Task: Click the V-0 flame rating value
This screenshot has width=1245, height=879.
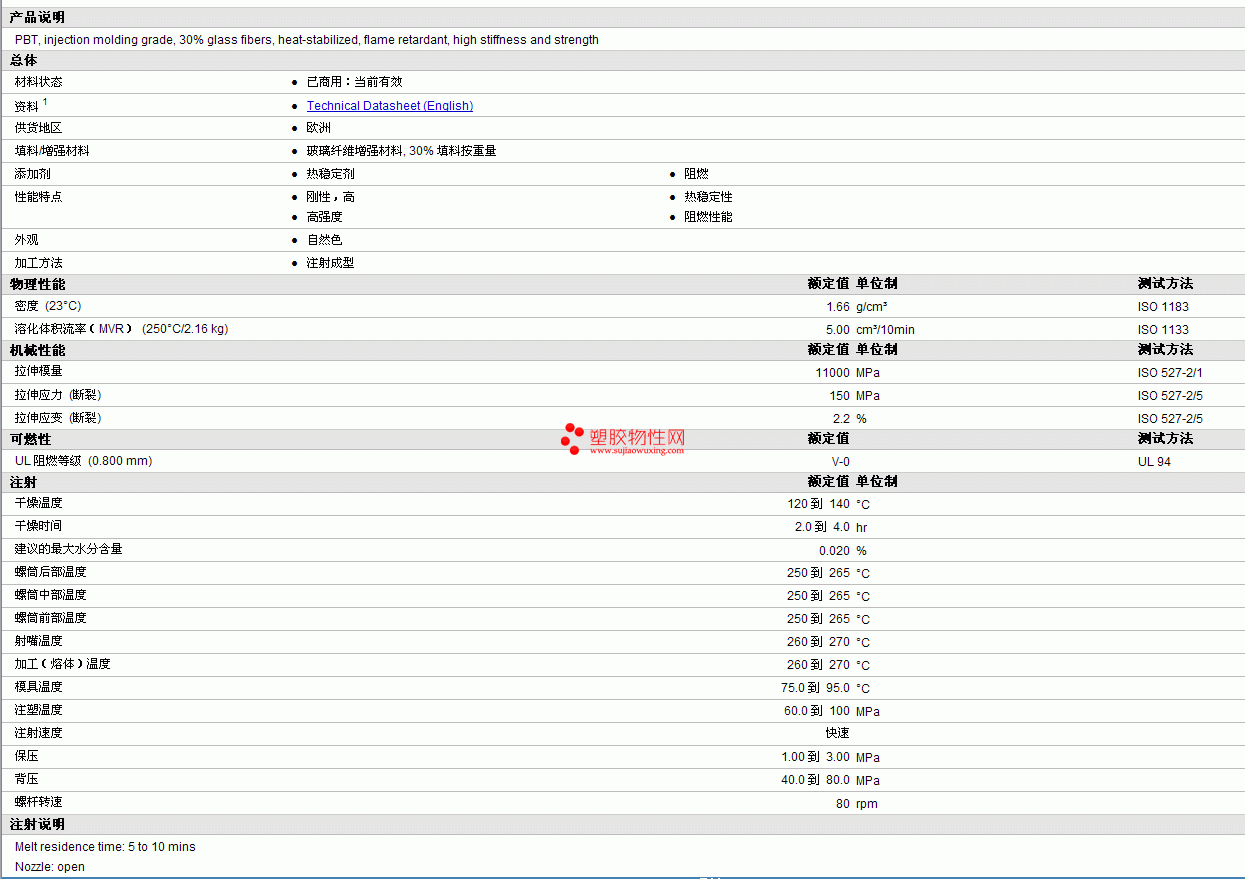Action: click(x=840, y=462)
